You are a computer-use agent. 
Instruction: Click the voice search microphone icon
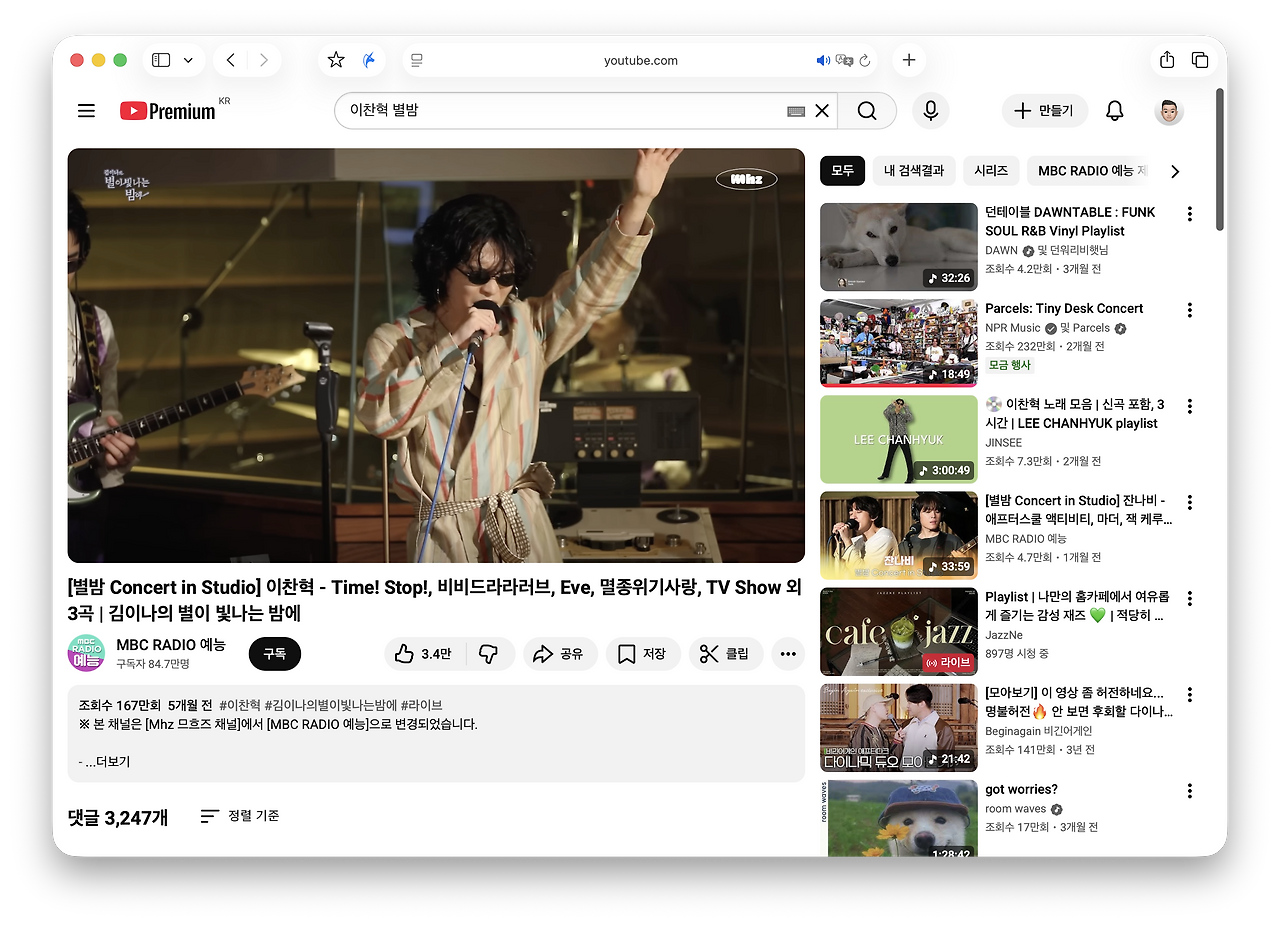[930, 110]
